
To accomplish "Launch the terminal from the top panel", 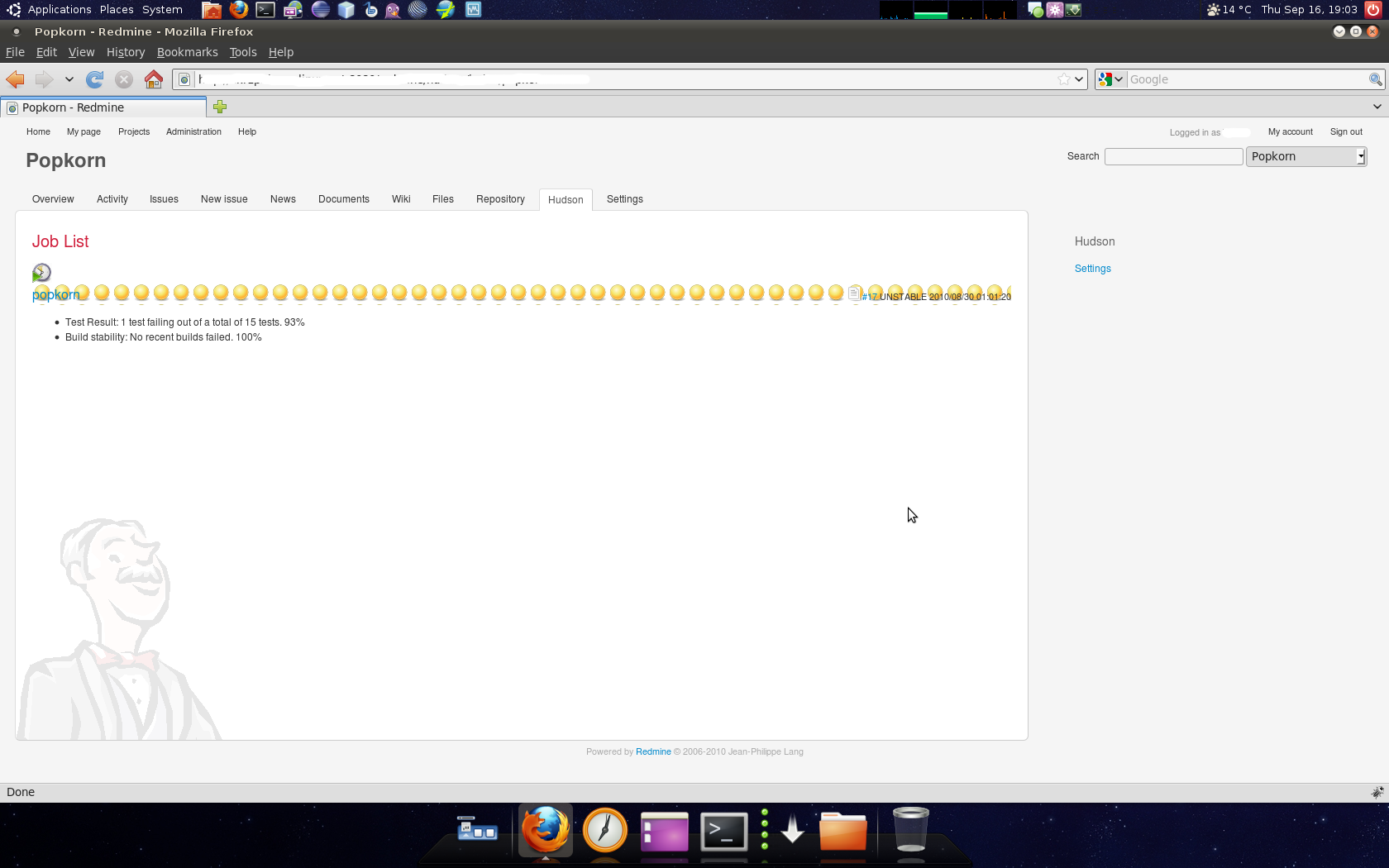I will pyautogui.click(x=265, y=10).
